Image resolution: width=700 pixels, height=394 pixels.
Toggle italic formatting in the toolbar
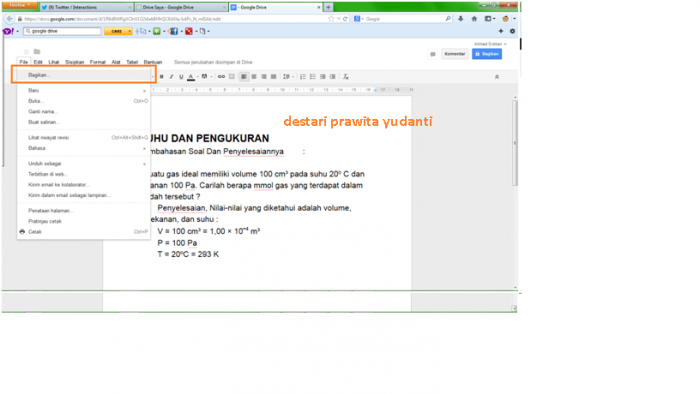(x=171, y=77)
